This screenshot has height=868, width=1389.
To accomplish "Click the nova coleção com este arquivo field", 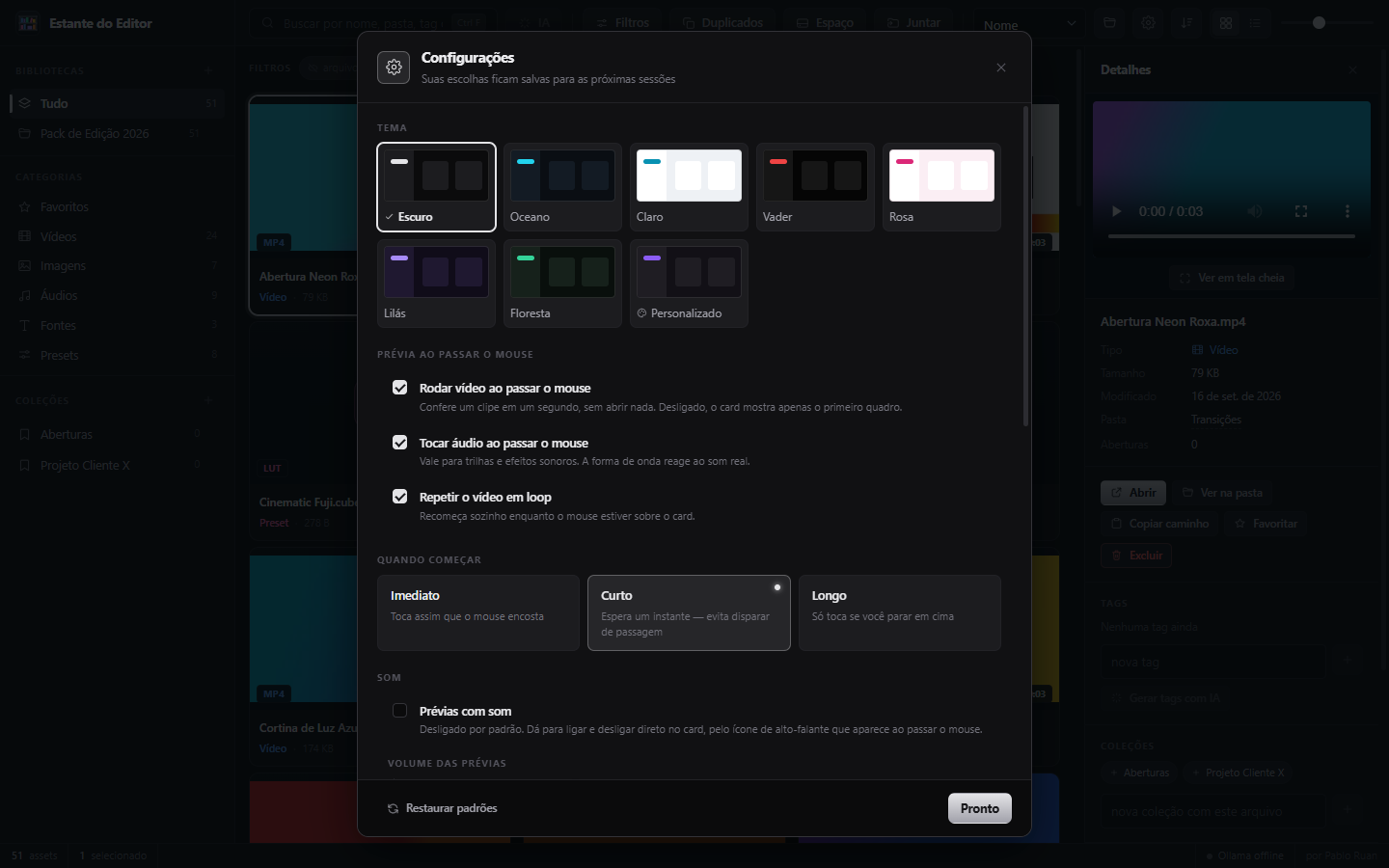I will point(1213,812).
